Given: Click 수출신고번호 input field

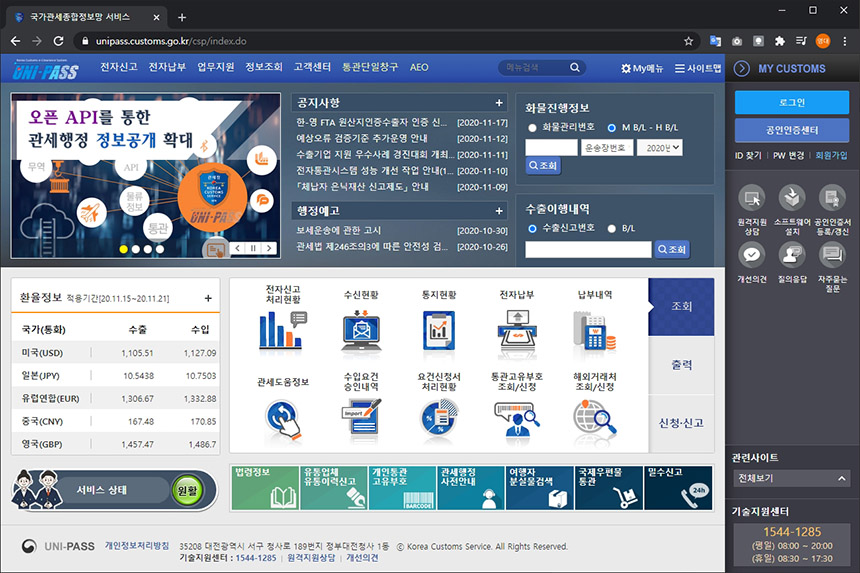Looking at the screenshot, I should pos(588,249).
